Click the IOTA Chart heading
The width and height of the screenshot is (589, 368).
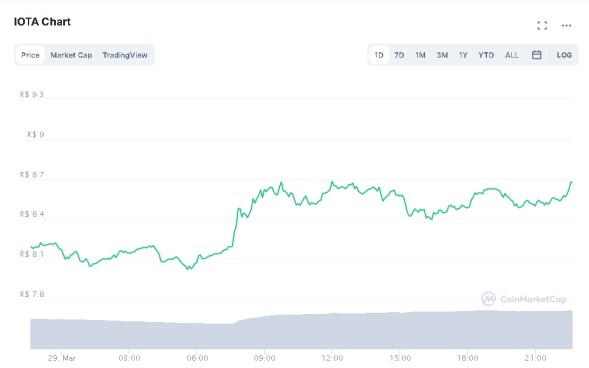coord(42,22)
